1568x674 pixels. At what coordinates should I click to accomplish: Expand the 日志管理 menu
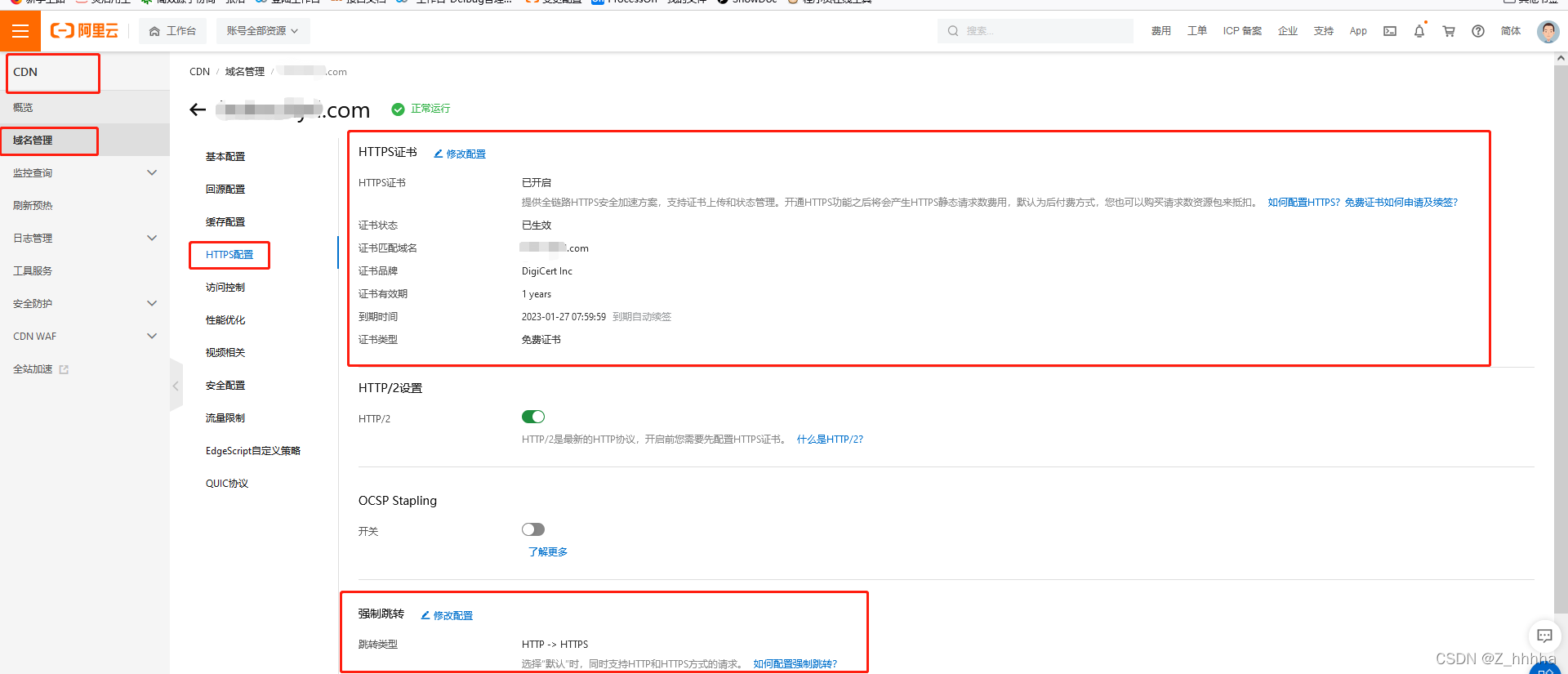pyautogui.click(x=85, y=239)
